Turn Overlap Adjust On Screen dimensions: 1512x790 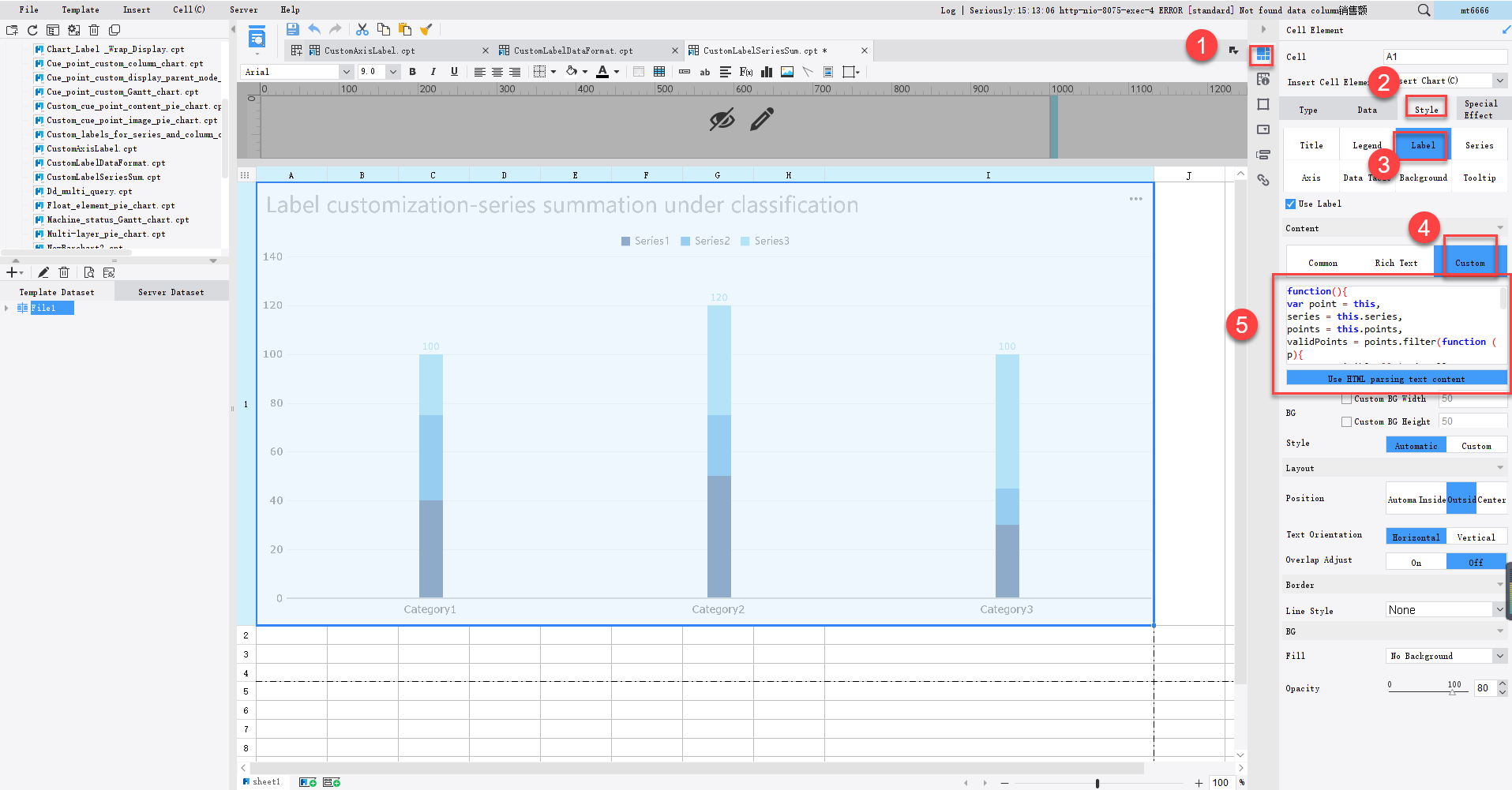pos(1416,561)
